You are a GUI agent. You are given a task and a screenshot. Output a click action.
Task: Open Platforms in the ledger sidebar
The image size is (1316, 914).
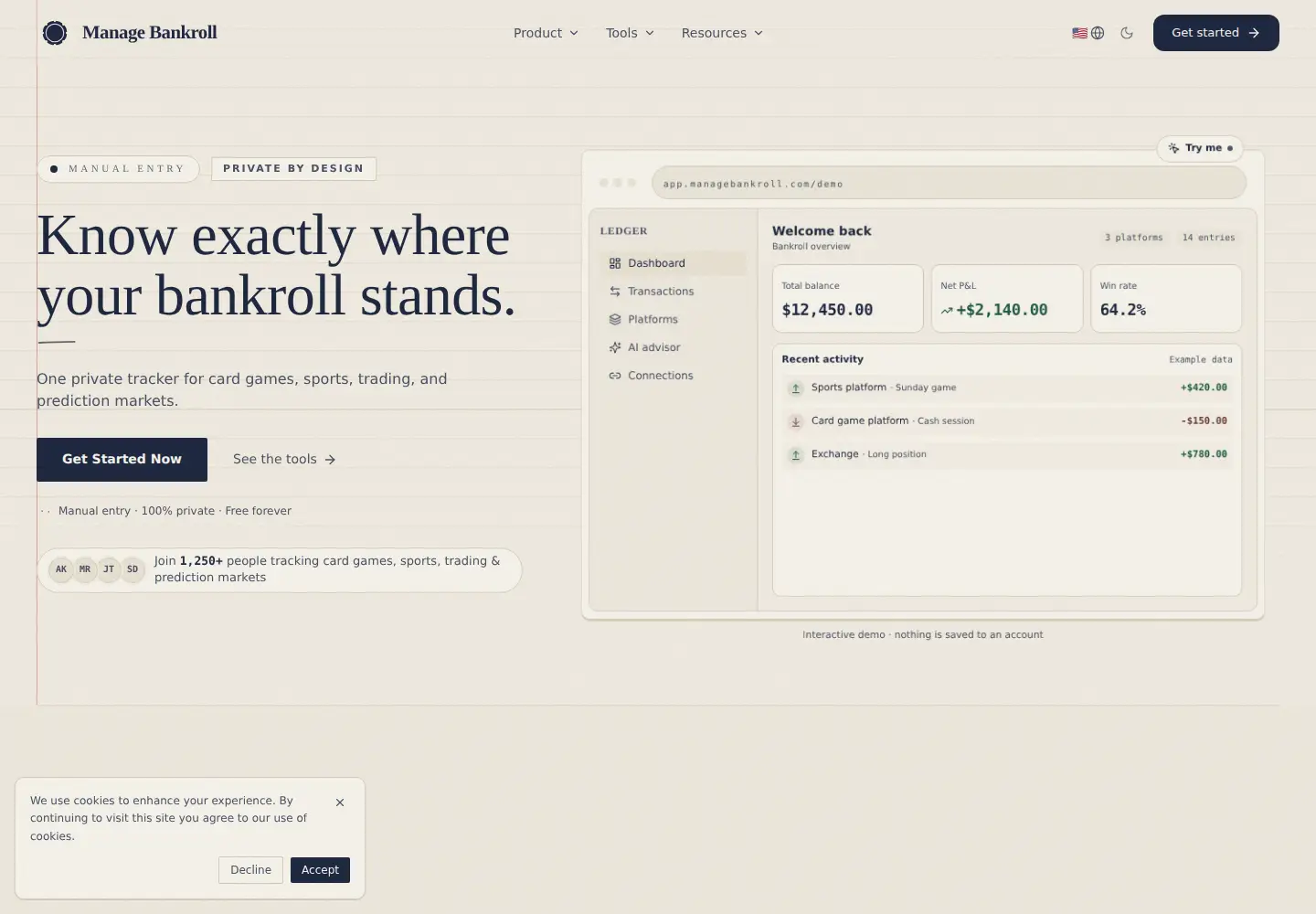674,320
